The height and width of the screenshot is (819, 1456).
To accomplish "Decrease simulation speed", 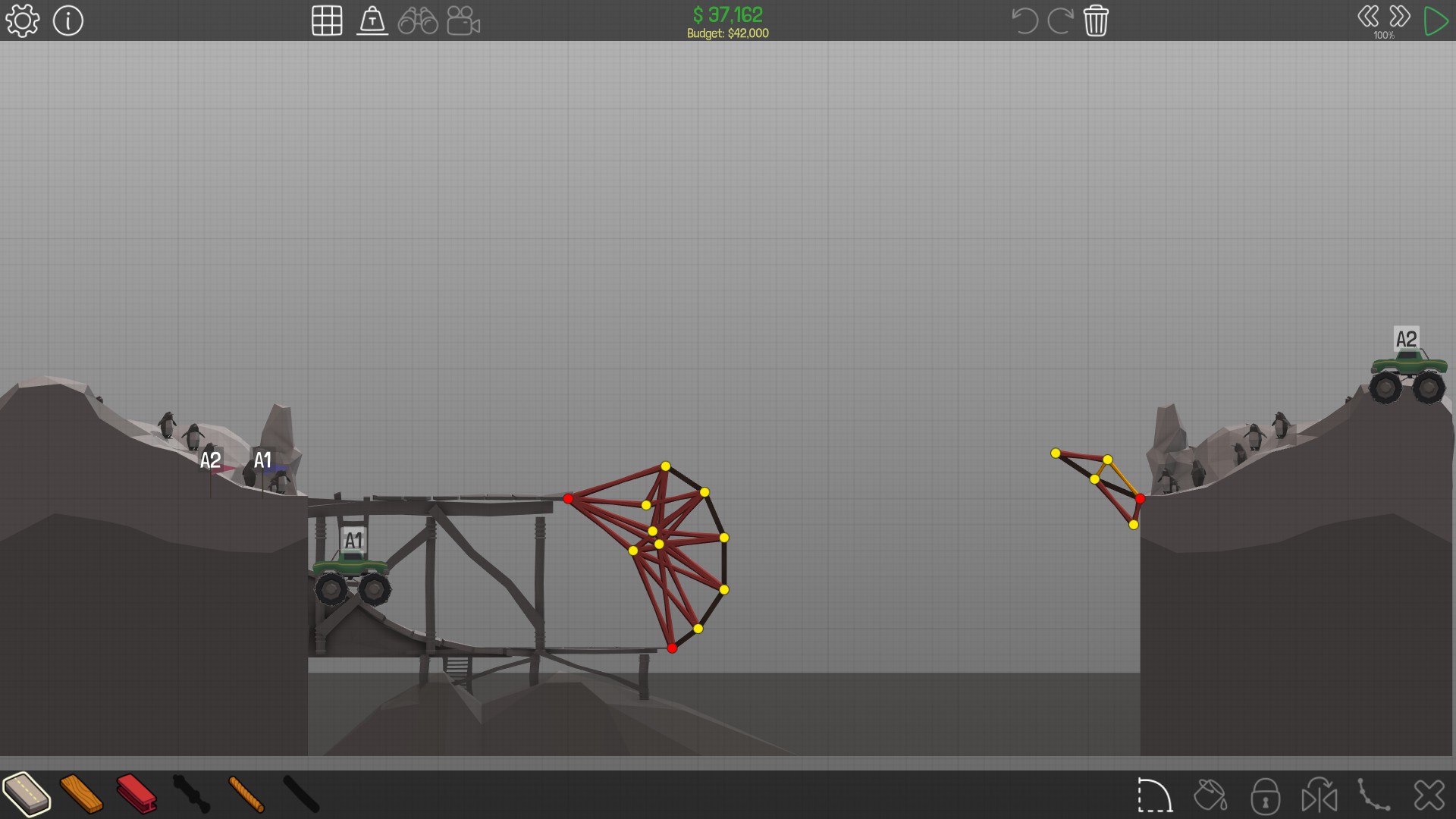I will 1368,17.
